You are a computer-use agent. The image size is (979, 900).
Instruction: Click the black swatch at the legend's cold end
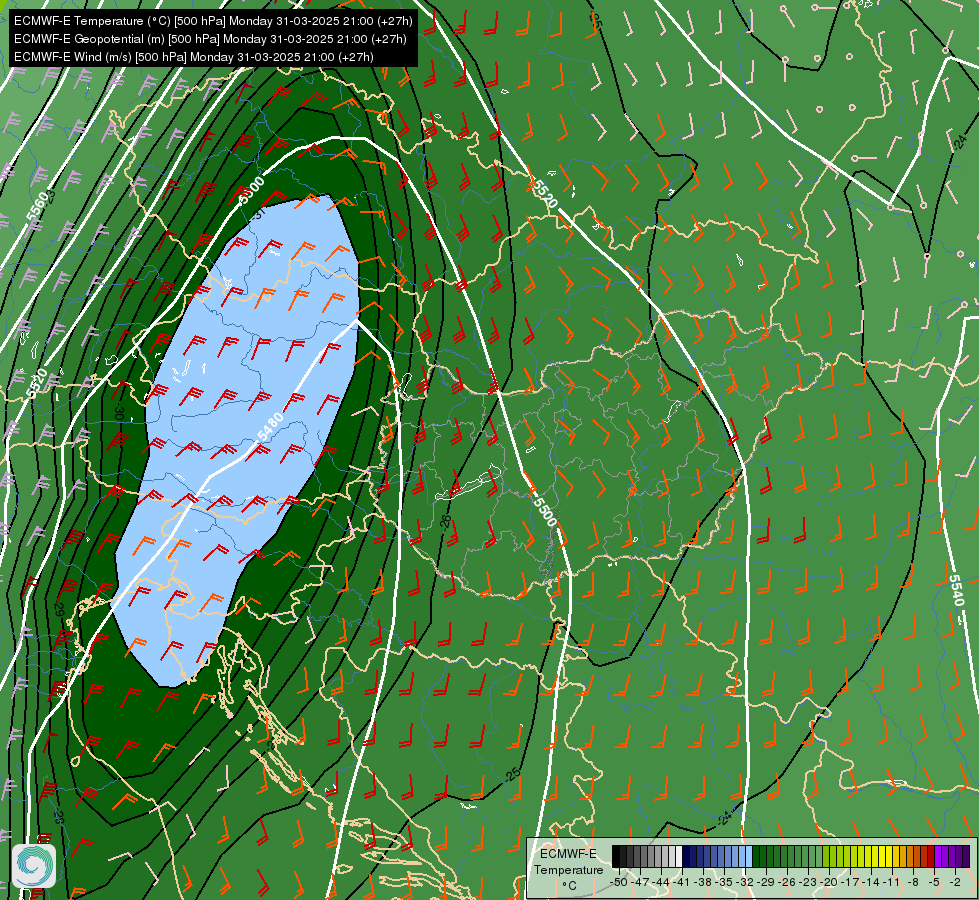tap(616, 856)
